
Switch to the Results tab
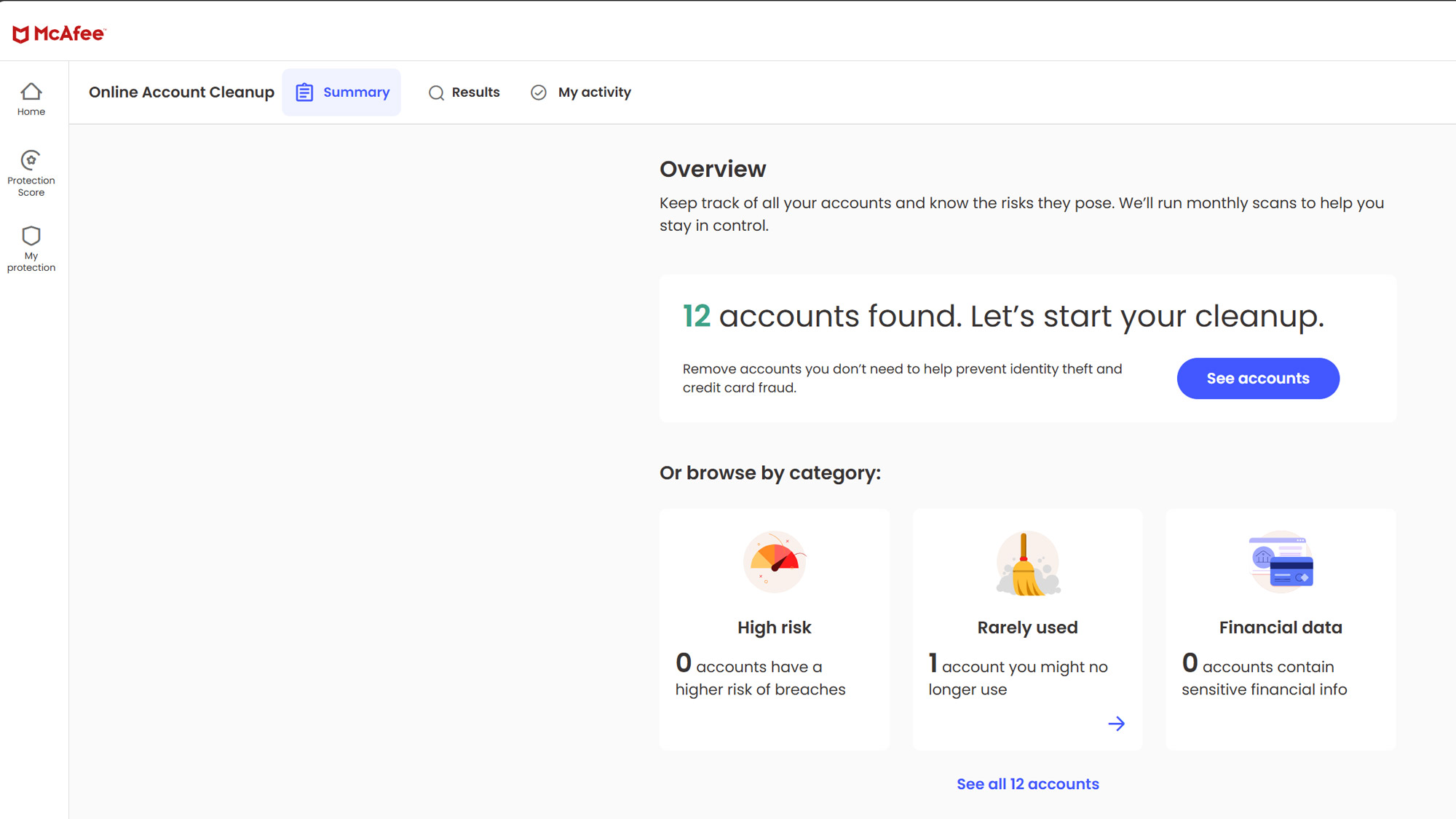click(475, 92)
